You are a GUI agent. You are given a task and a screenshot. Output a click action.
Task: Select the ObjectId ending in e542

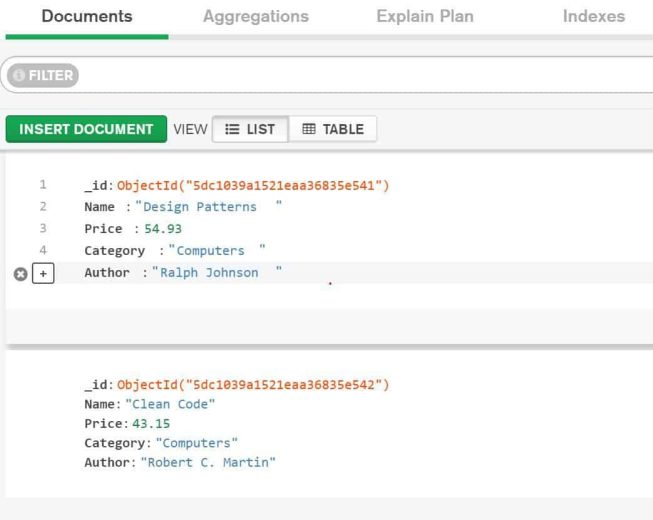pyautogui.click(x=253, y=384)
